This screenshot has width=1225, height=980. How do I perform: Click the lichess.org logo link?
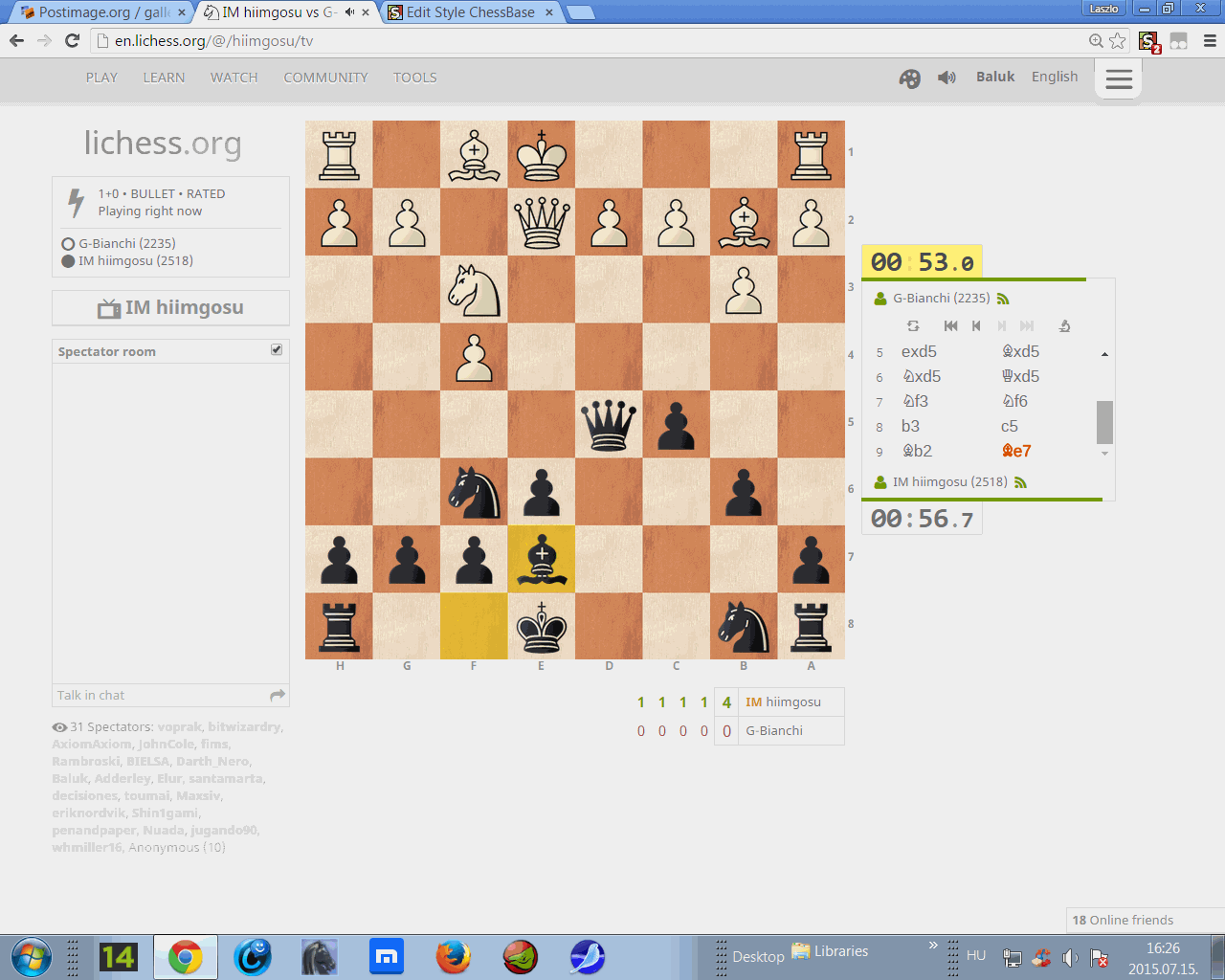click(x=163, y=143)
